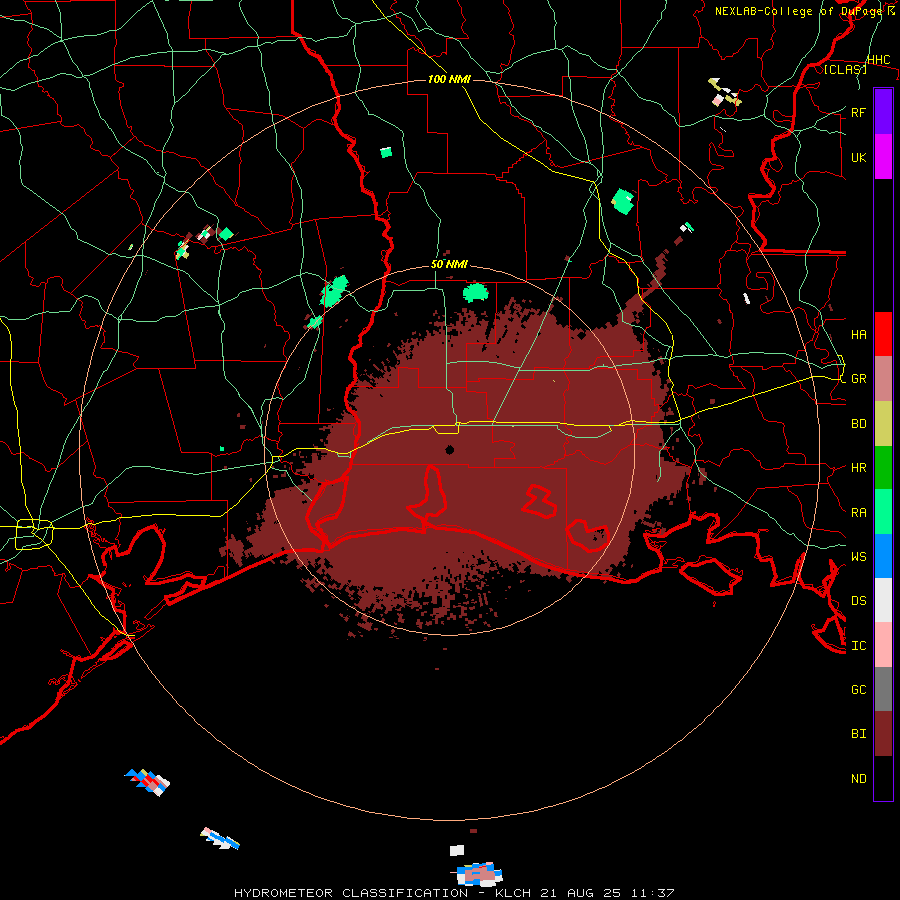Click the KLCH radar site identifier
The height and width of the screenshot is (900, 900).
click(513, 893)
